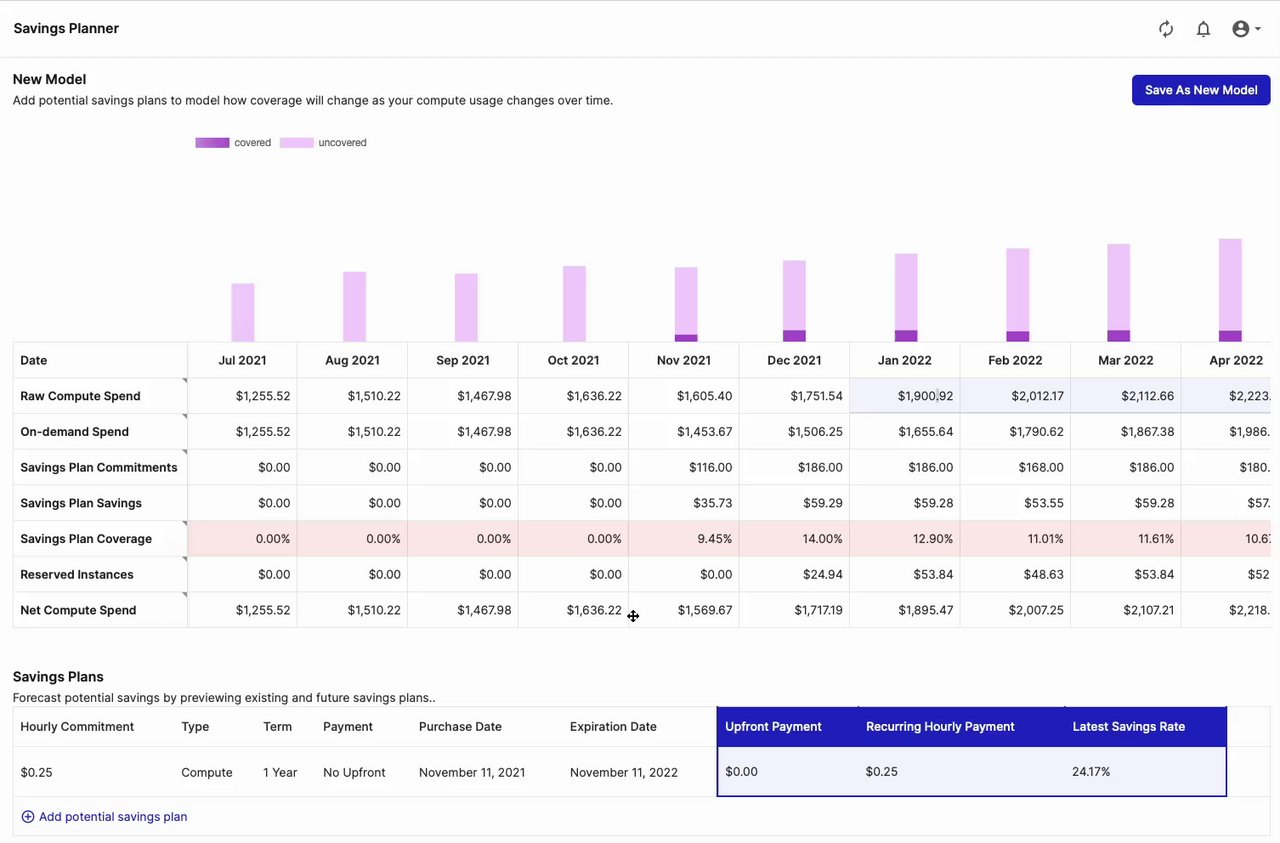Toggle the covered legend swatch
Viewport: 1280px width, 843px height.
[x=212, y=143]
